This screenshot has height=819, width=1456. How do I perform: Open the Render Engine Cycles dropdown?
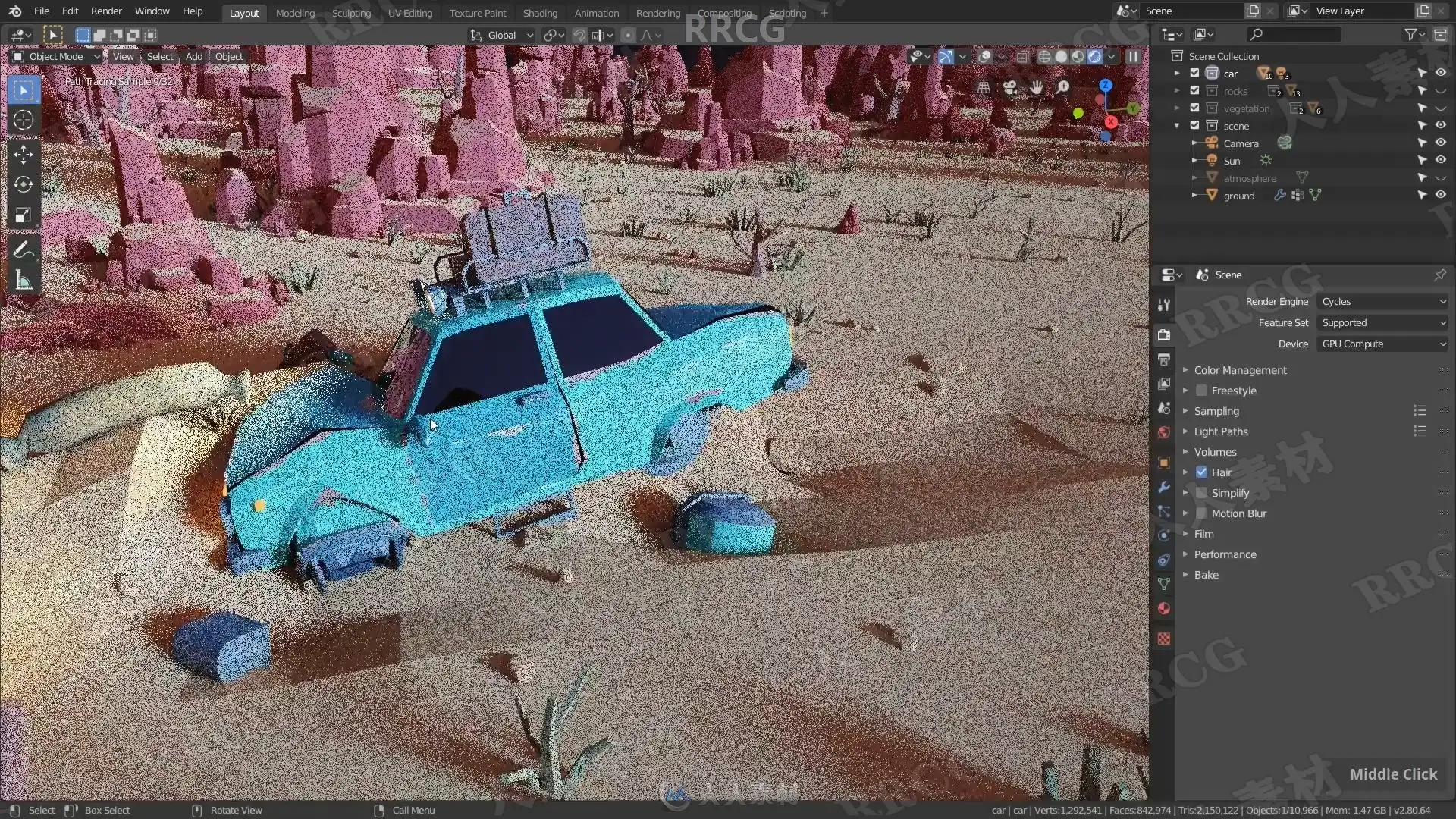[x=1382, y=302]
